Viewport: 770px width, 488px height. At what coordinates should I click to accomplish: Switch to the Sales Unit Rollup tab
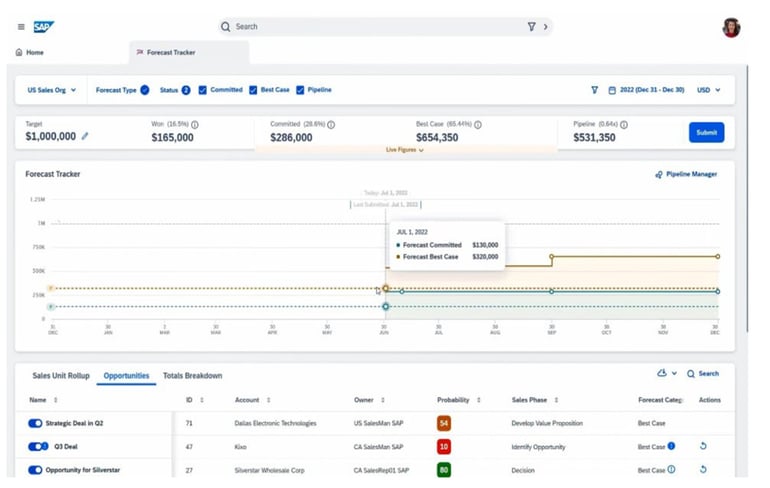click(x=61, y=376)
